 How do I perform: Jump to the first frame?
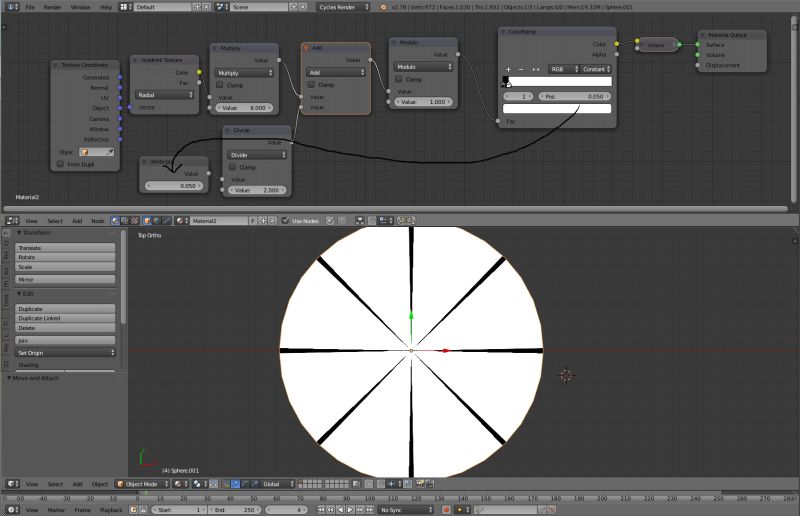click(x=321, y=510)
